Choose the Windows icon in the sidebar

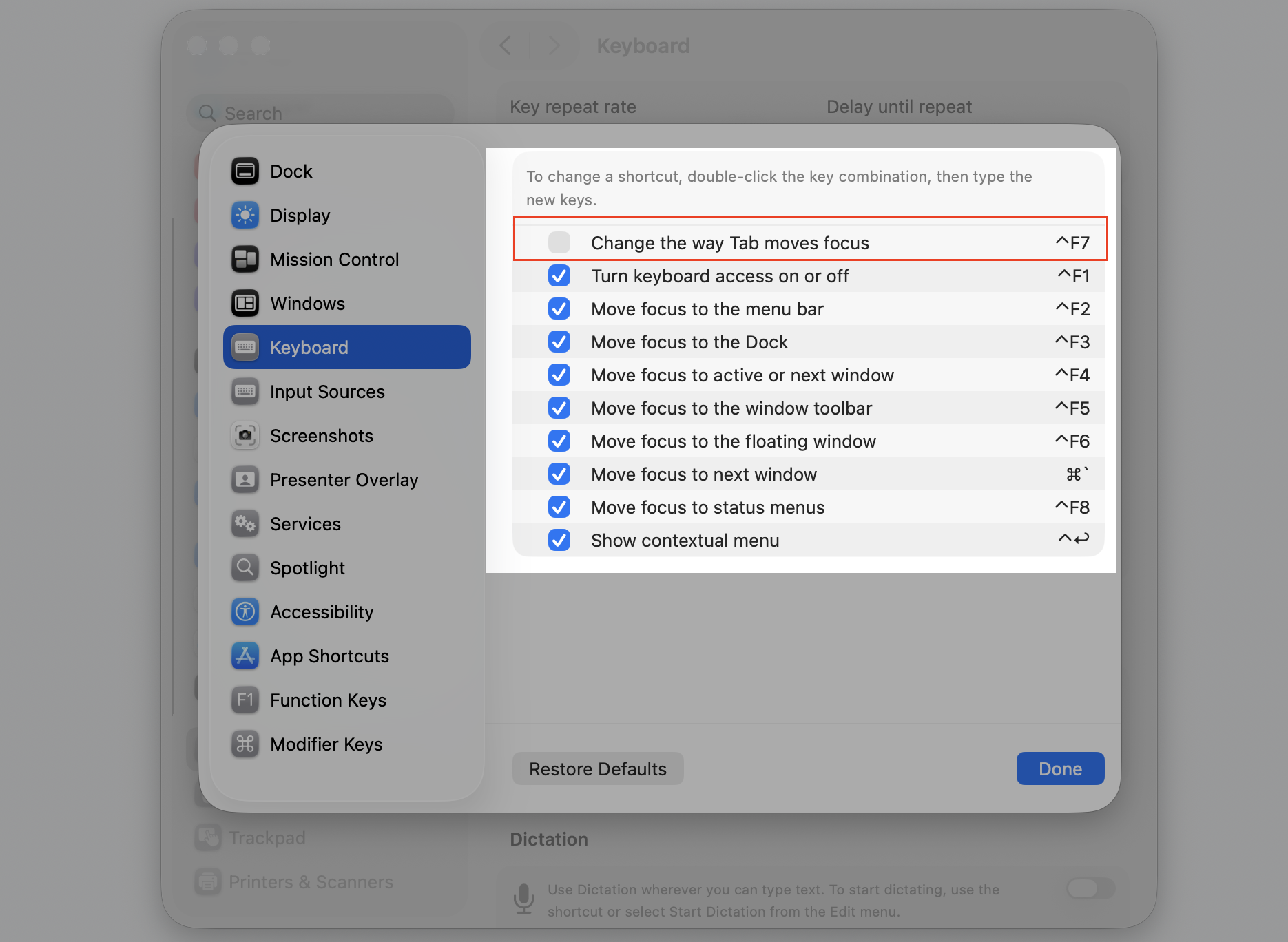click(x=245, y=304)
